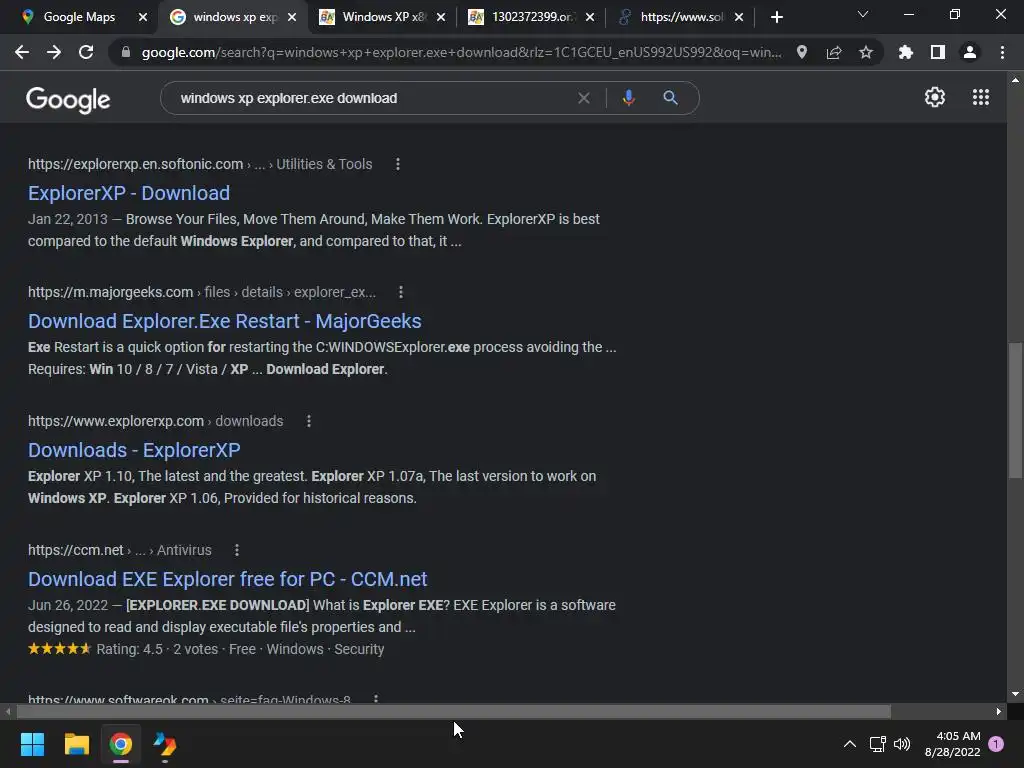Click the scroll down arrow of page
1024x768 pixels.
click(1015, 694)
